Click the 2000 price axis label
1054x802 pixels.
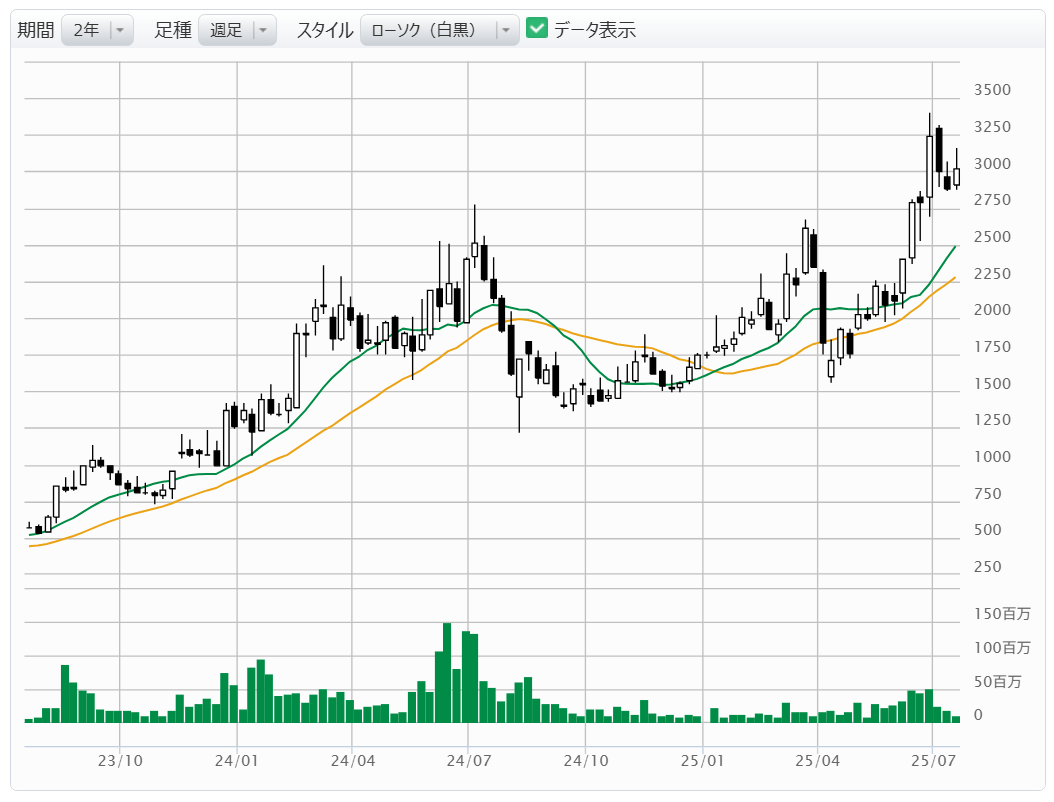(992, 311)
